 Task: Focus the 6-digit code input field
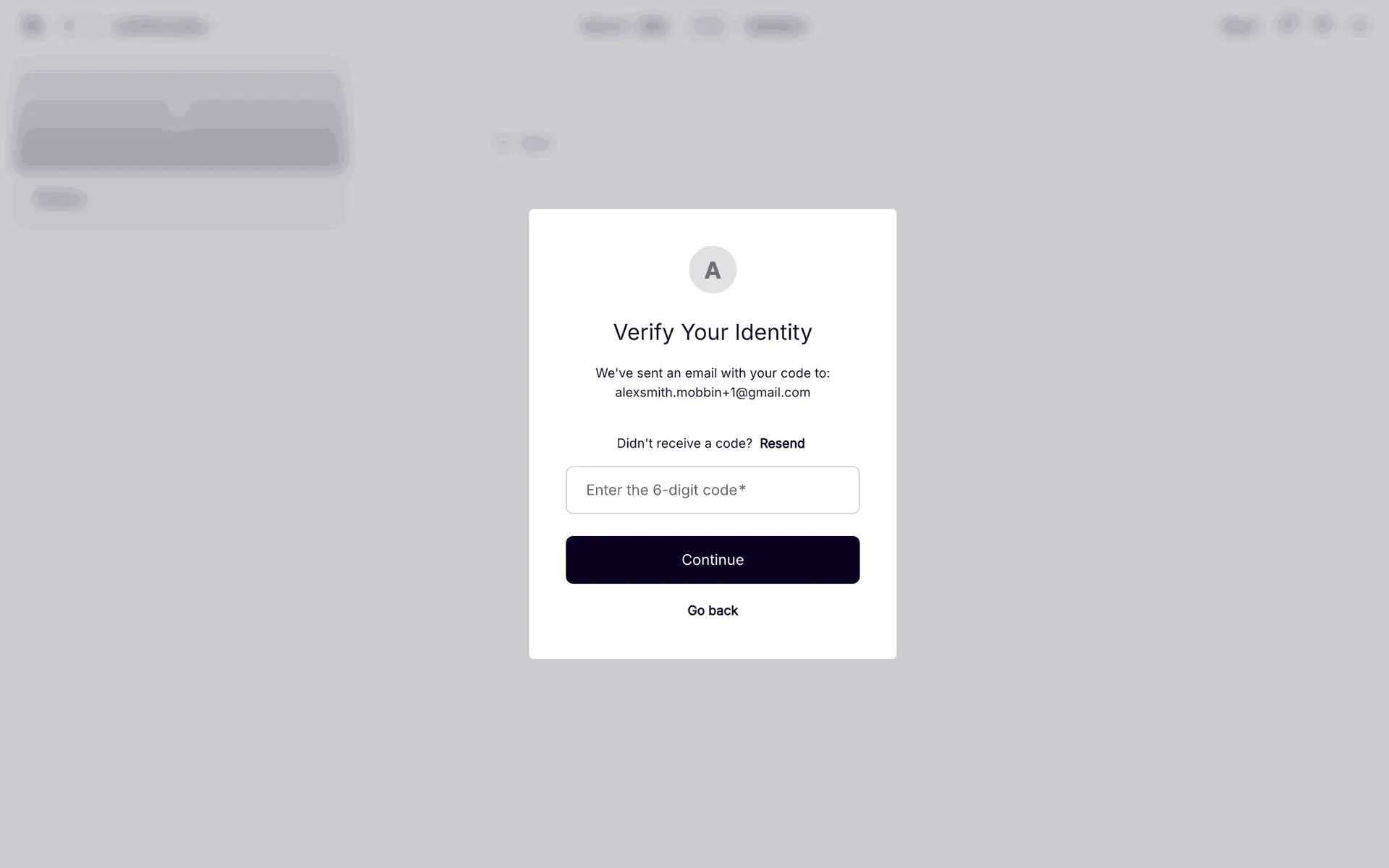point(713,490)
